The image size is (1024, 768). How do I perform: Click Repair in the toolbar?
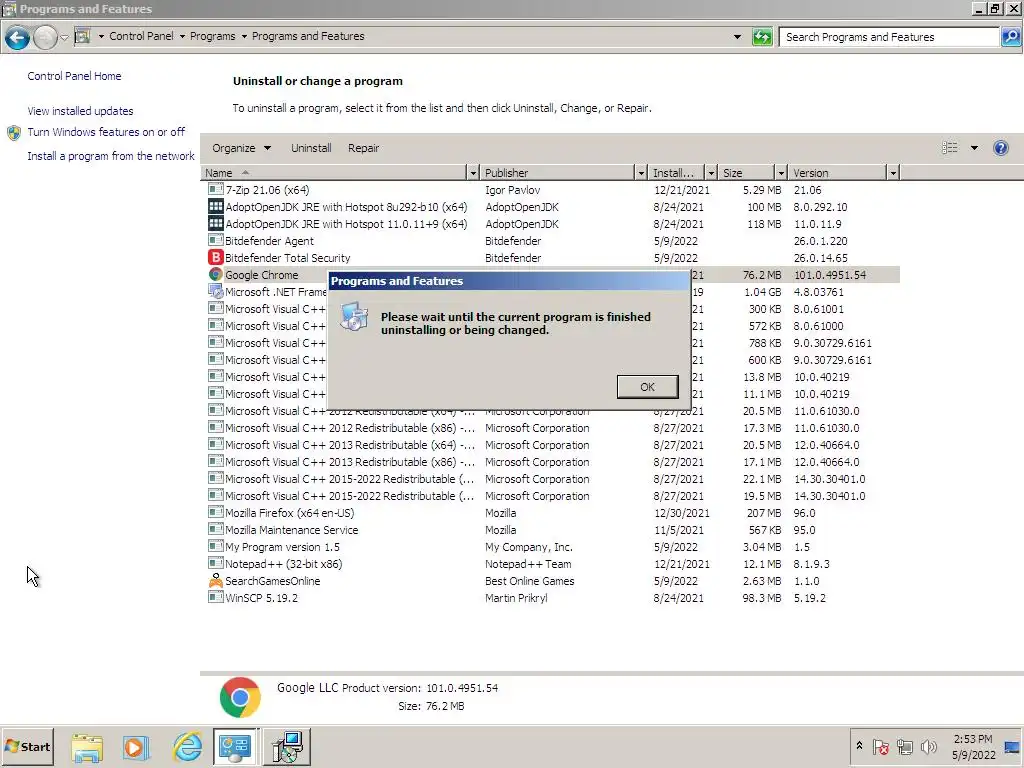363,148
